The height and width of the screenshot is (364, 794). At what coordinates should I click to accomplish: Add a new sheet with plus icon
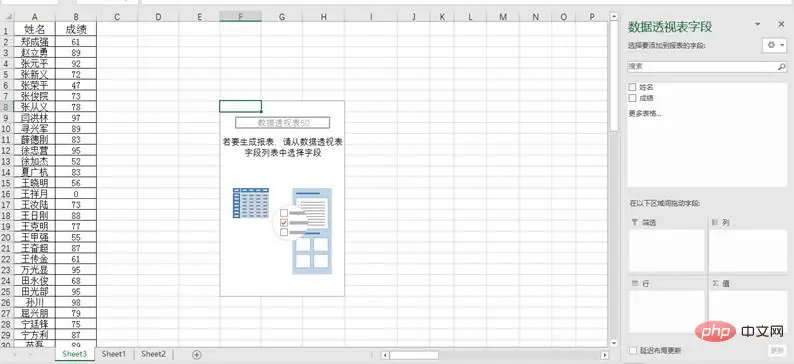[197, 355]
